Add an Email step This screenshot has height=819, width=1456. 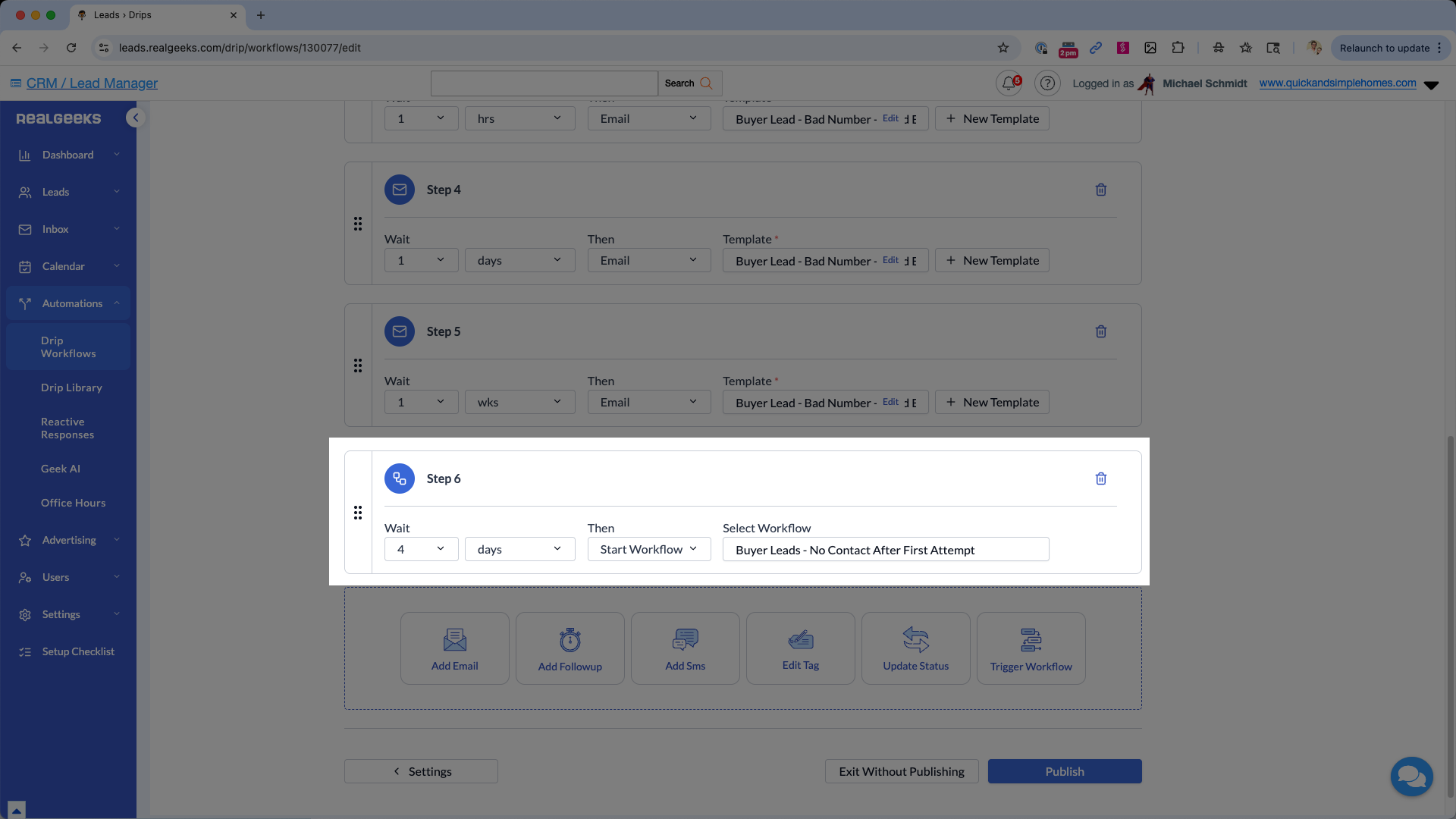[x=455, y=648]
